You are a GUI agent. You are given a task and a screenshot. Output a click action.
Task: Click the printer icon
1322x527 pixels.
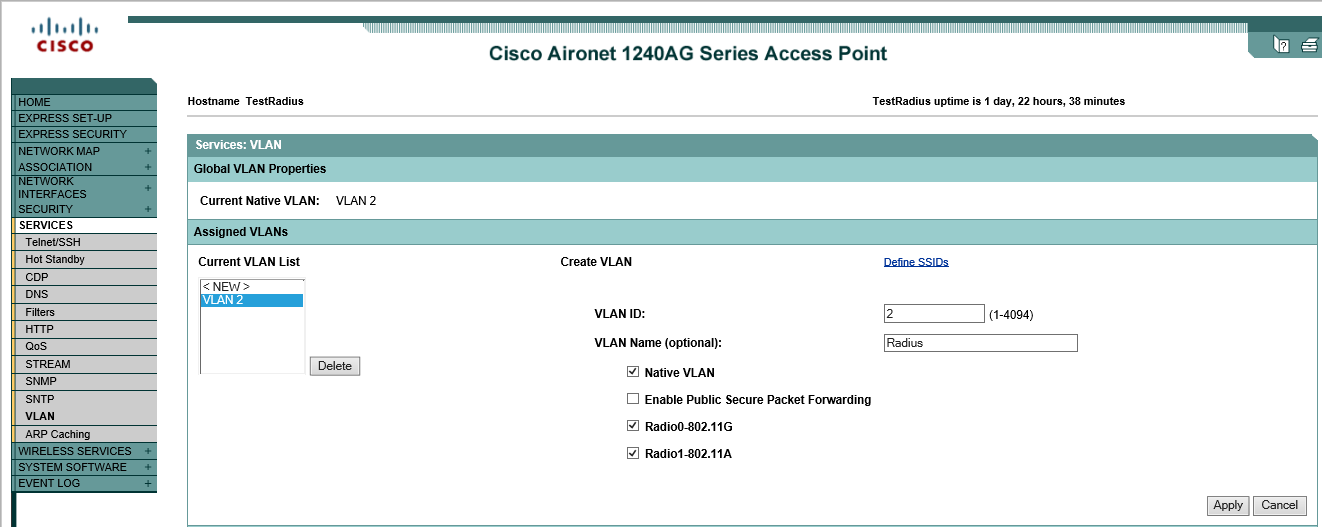tap(1309, 45)
